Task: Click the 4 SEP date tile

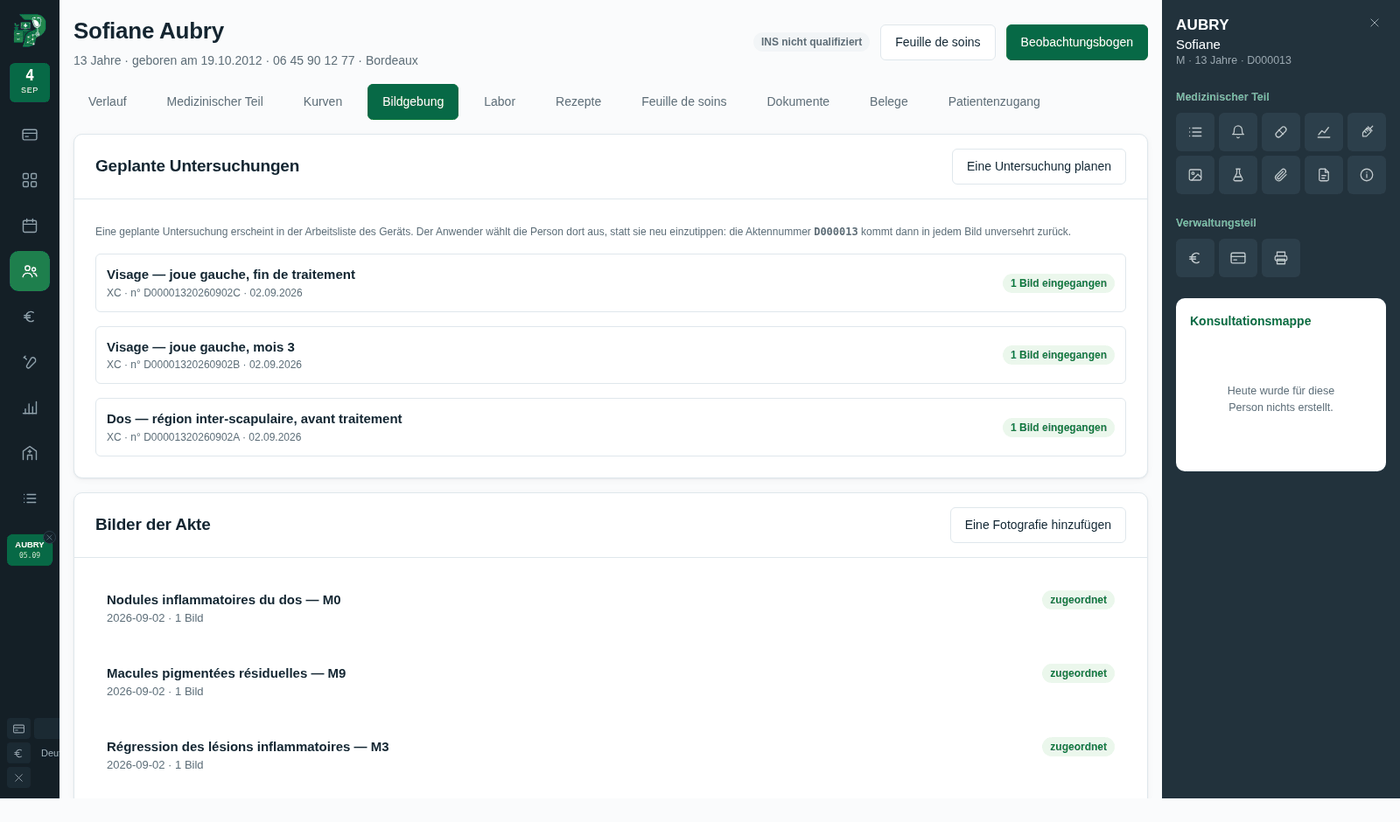Action: [x=30, y=82]
